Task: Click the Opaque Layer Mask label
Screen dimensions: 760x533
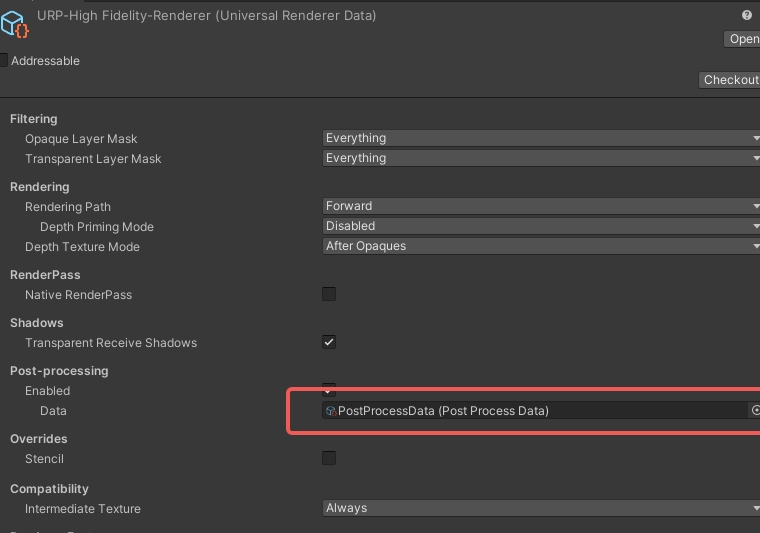Action: (81, 139)
